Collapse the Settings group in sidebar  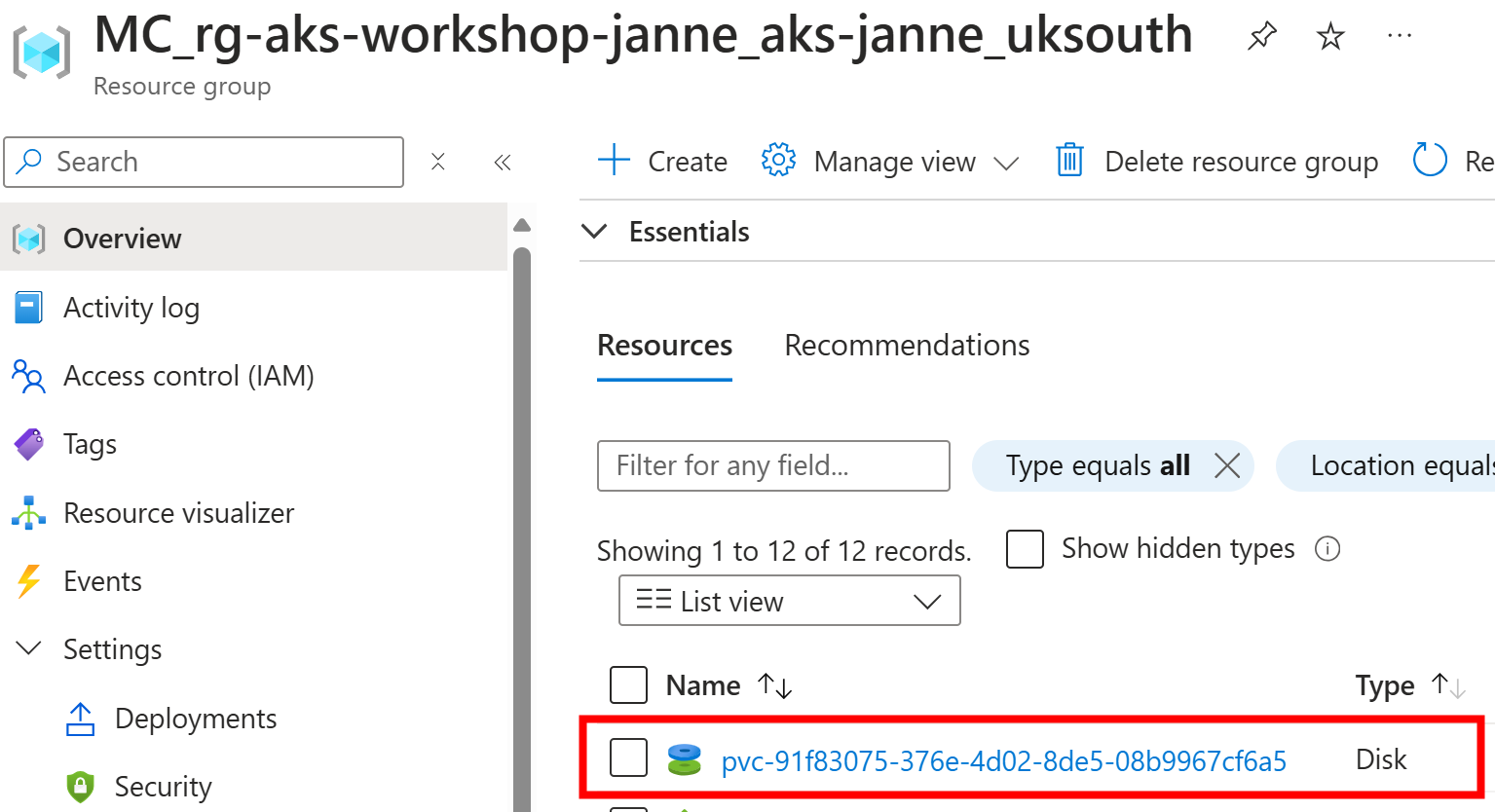[30, 648]
